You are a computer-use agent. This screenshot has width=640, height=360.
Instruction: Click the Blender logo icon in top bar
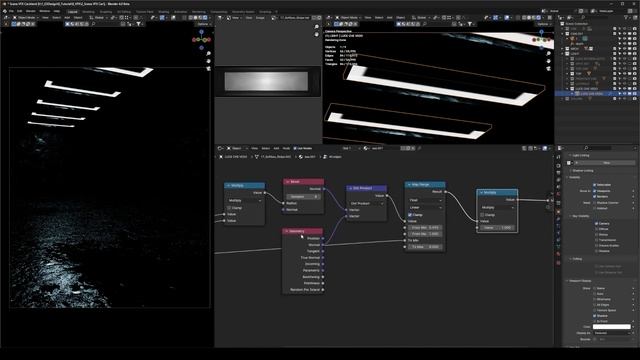coord(4,11)
